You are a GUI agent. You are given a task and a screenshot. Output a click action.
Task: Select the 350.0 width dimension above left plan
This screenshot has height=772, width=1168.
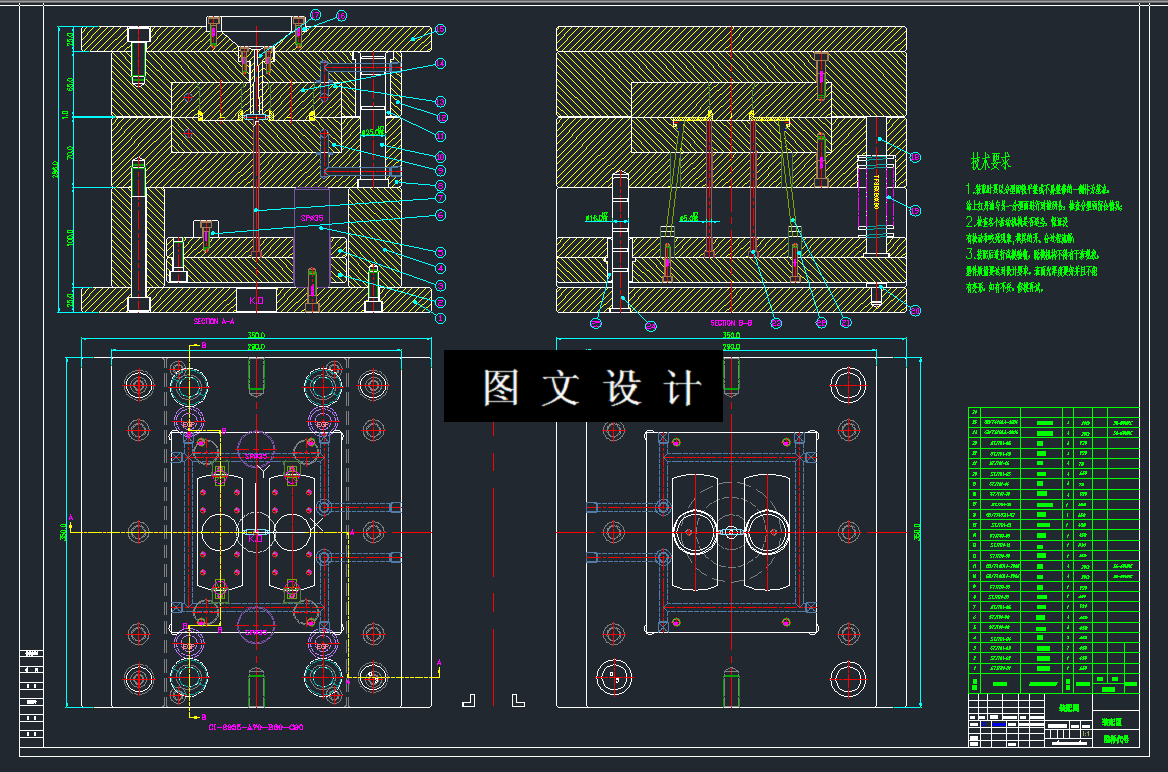(256, 335)
